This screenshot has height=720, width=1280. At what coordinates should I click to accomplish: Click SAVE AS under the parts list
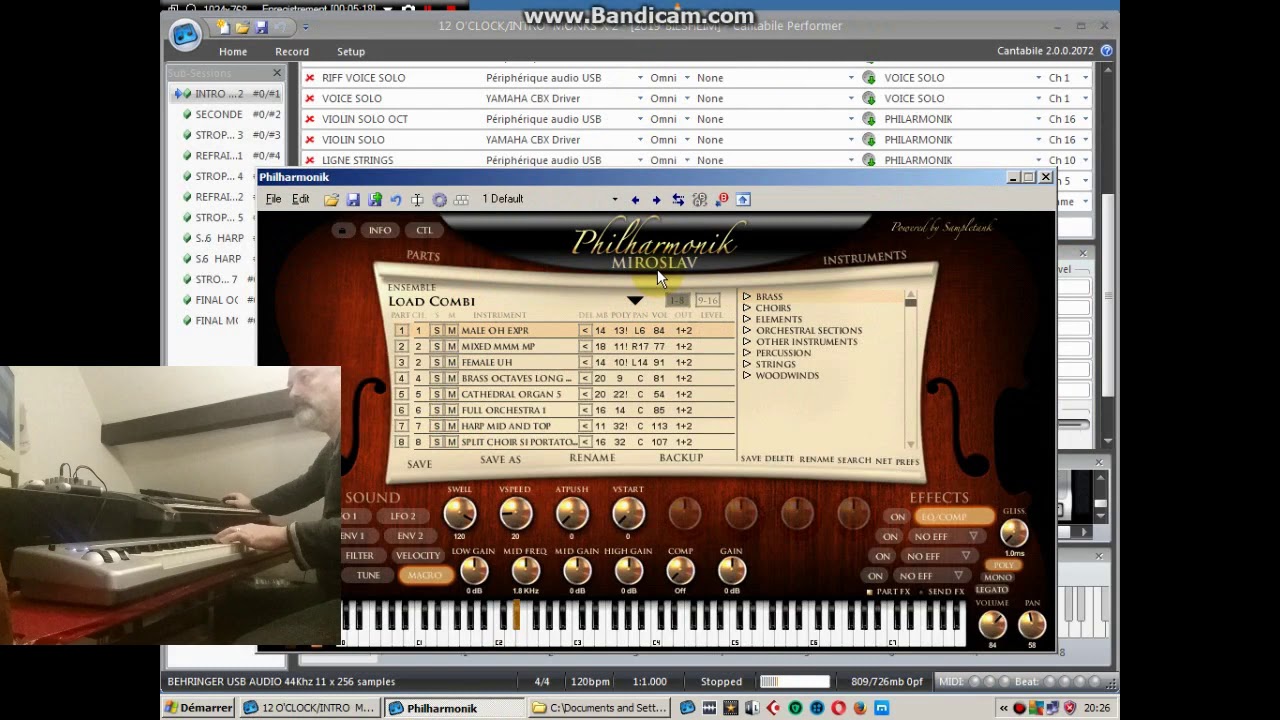click(500, 460)
